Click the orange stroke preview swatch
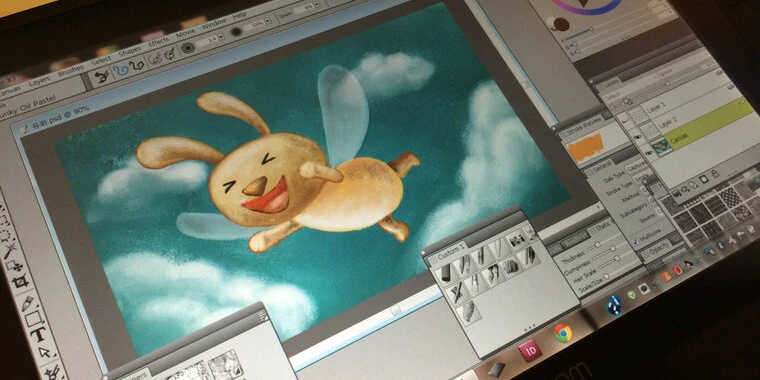This screenshot has width=760, height=380. [586, 147]
